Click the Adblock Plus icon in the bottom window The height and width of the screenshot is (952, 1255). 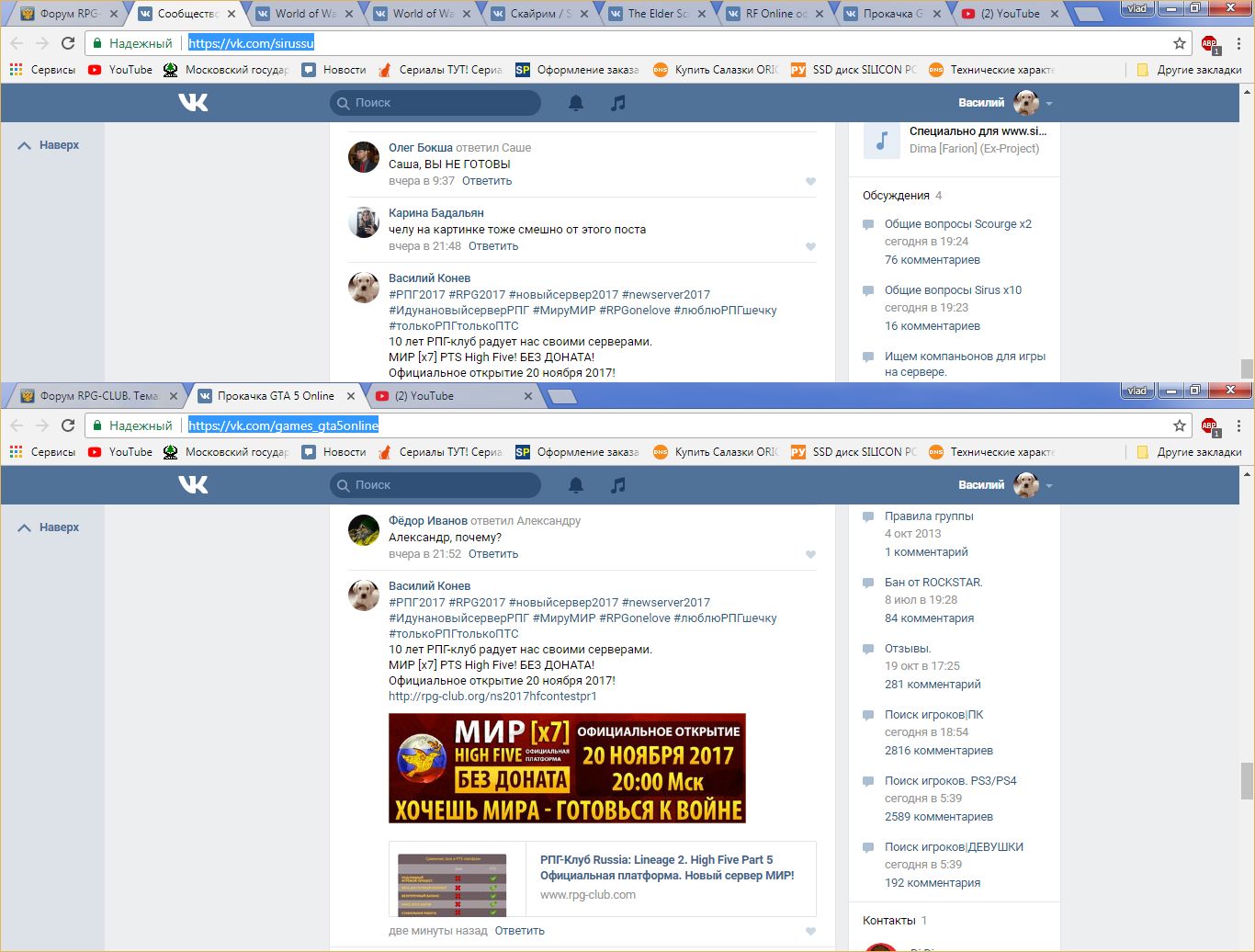pos(1209,426)
